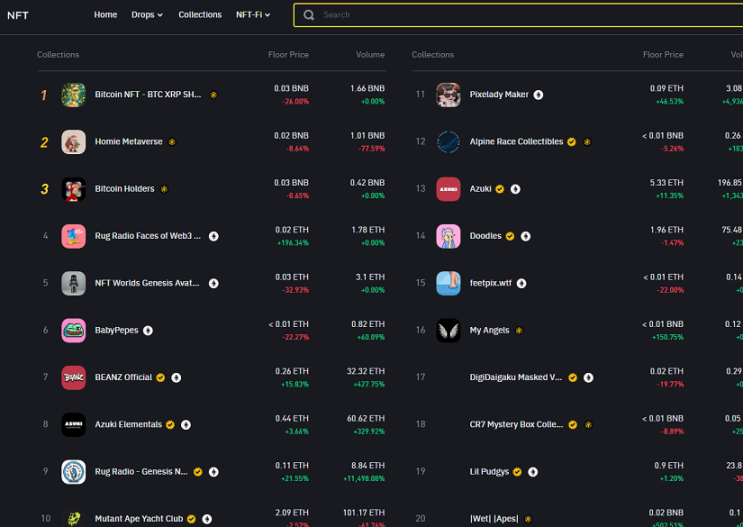Click My Angels wings avatar icon
Viewport: 743px width, 527px height.
[448, 330]
